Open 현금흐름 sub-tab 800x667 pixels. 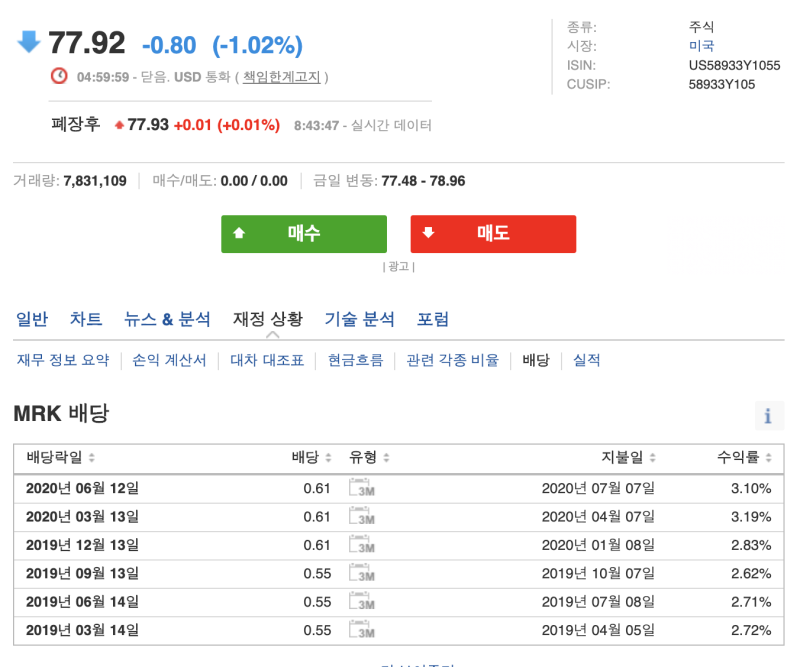coord(355,360)
